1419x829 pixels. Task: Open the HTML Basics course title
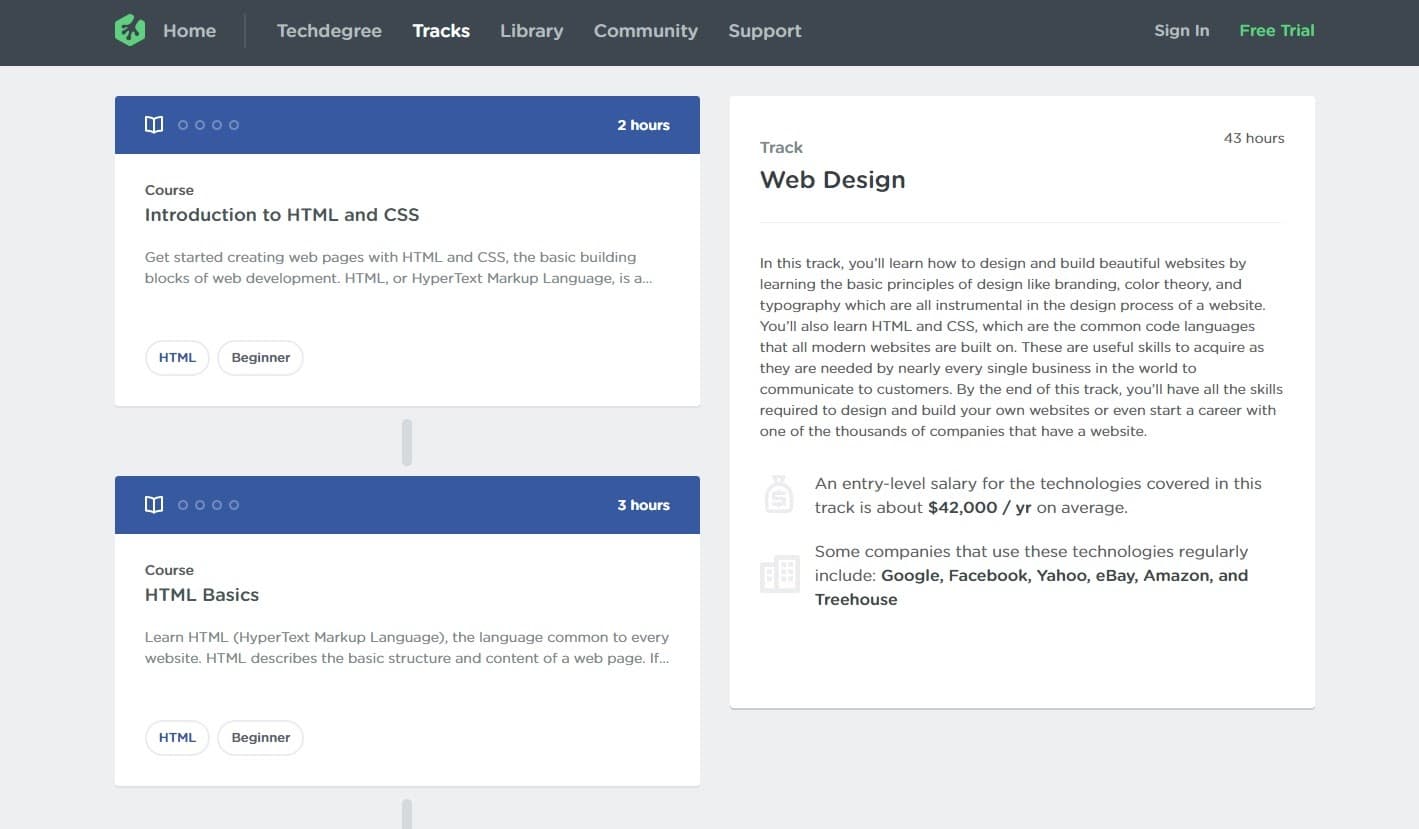[x=202, y=594]
